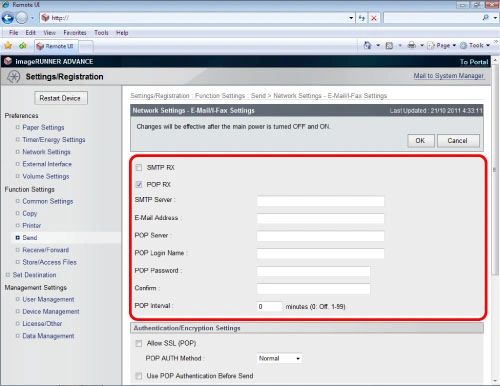
Task: Click the Favorites star icon
Action: [8, 46]
